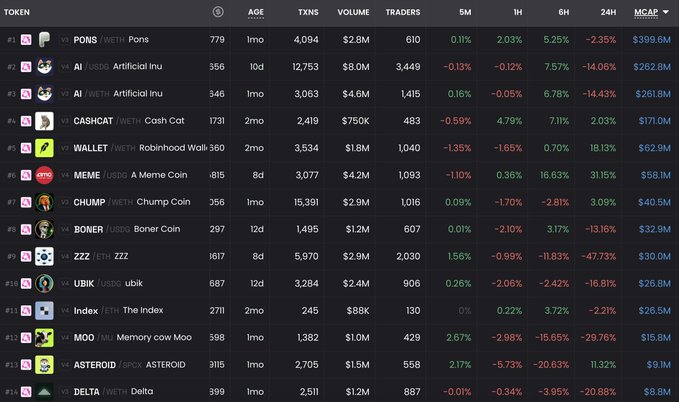
Task: Sort by the TXNS column header
Action: point(308,12)
